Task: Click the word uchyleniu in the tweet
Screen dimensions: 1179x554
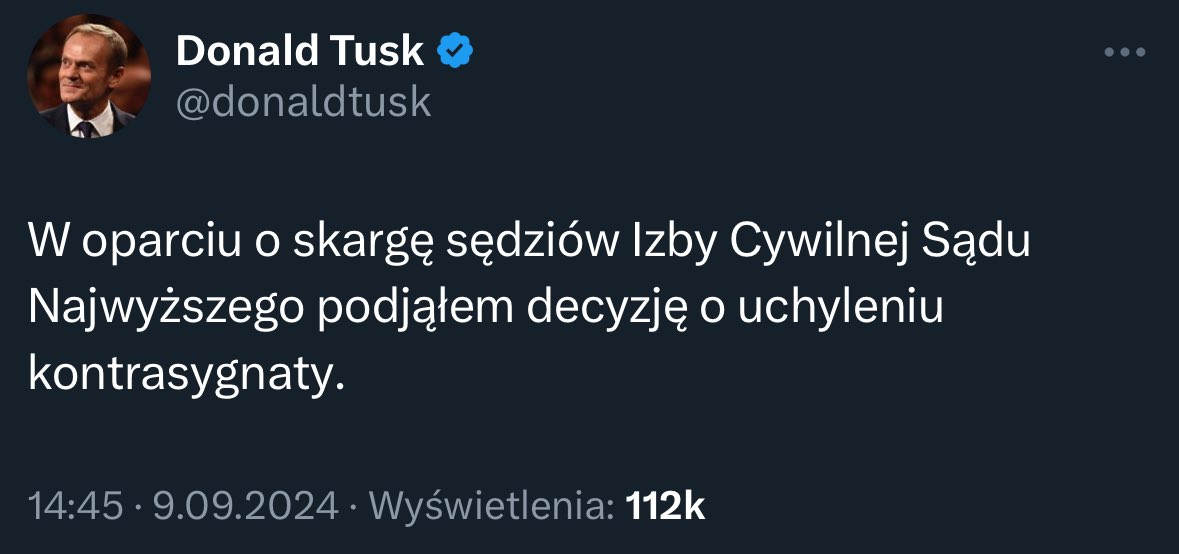Action: click(840, 309)
